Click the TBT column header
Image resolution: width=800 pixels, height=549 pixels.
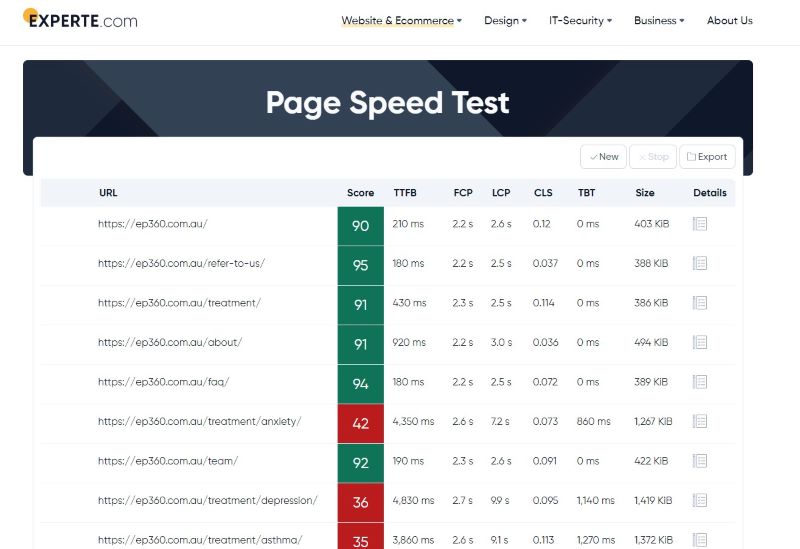click(x=586, y=193)
